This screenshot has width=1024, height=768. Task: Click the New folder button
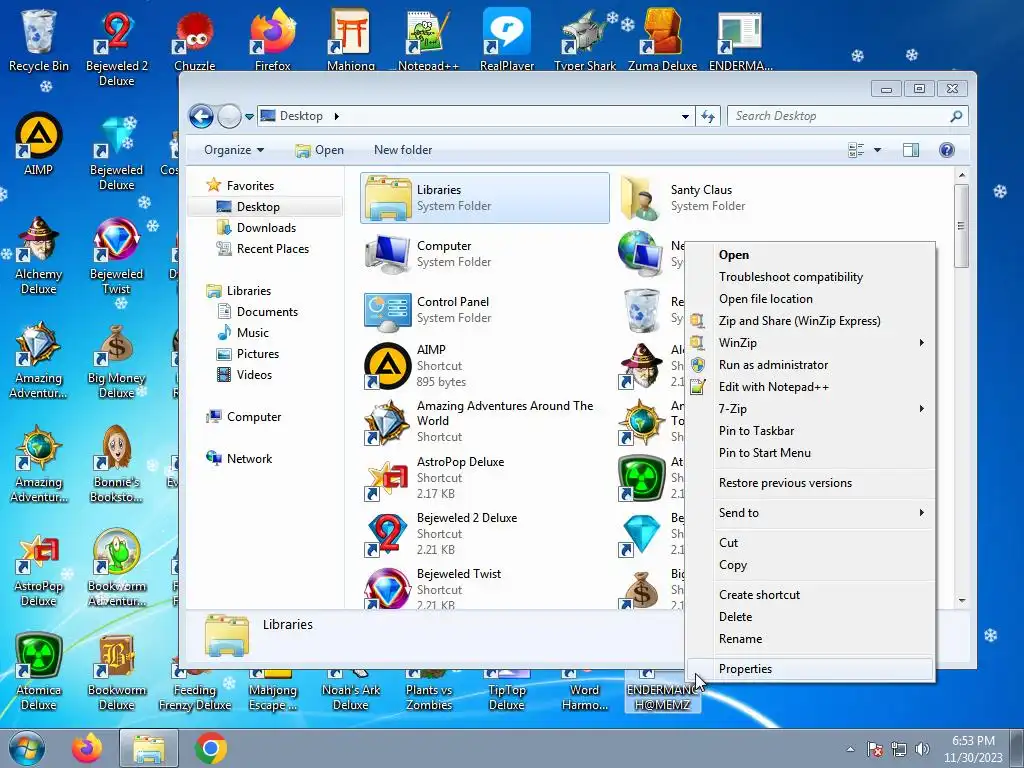pos(403,150)
